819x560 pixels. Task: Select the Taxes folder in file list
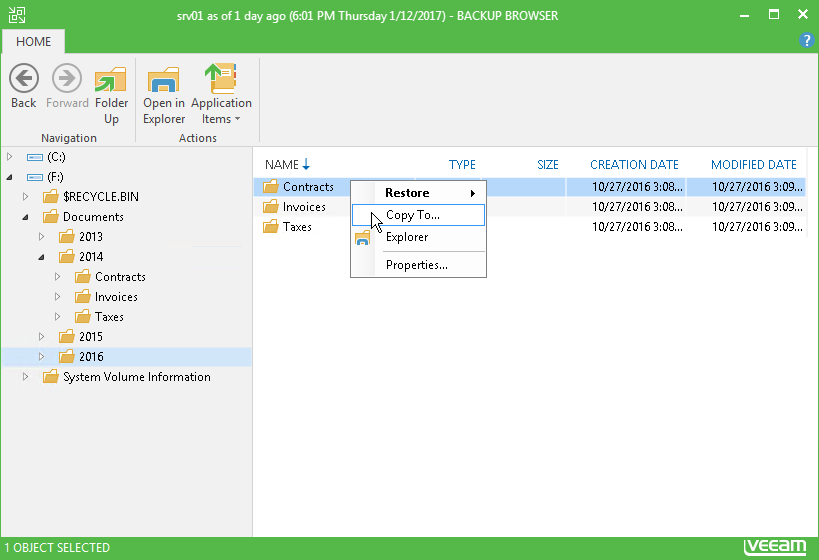tap(297, 227)
